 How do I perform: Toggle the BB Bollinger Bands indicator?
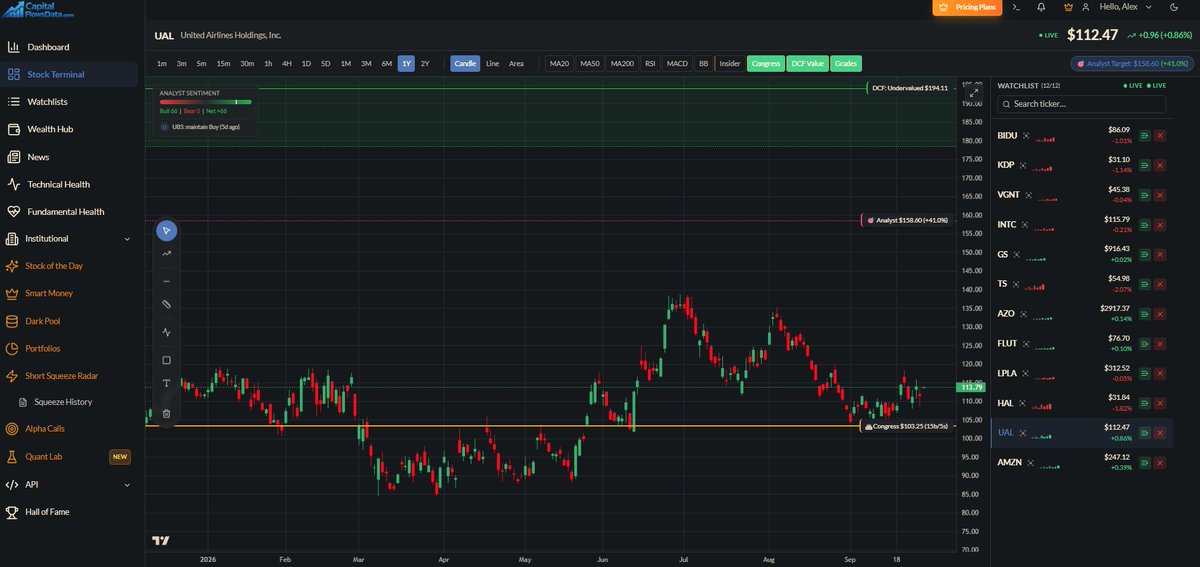coord(704,64)
